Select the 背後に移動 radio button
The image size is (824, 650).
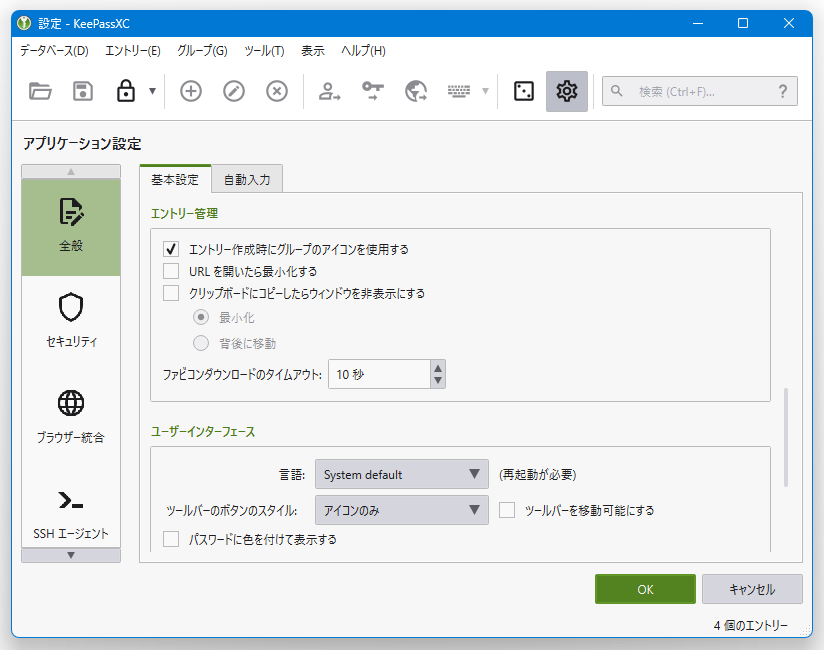[x=201, y=343]
